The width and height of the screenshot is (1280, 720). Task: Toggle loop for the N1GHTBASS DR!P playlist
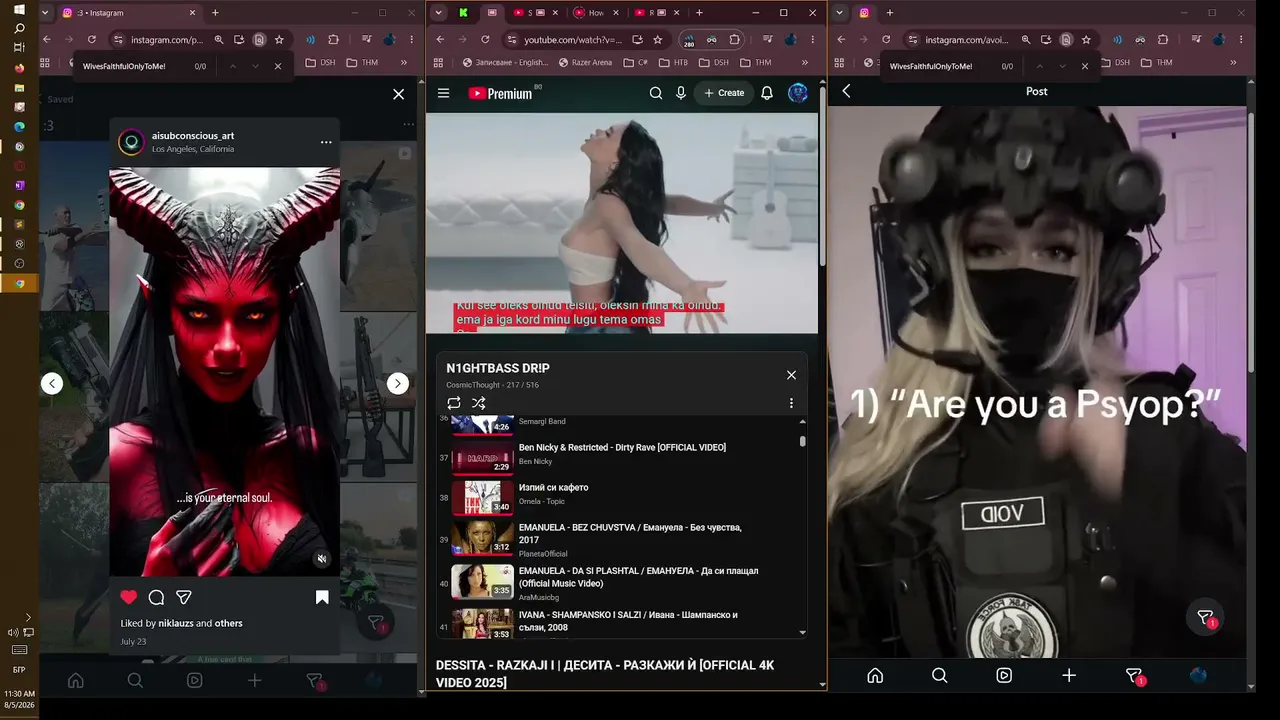(x=454, y=403)
